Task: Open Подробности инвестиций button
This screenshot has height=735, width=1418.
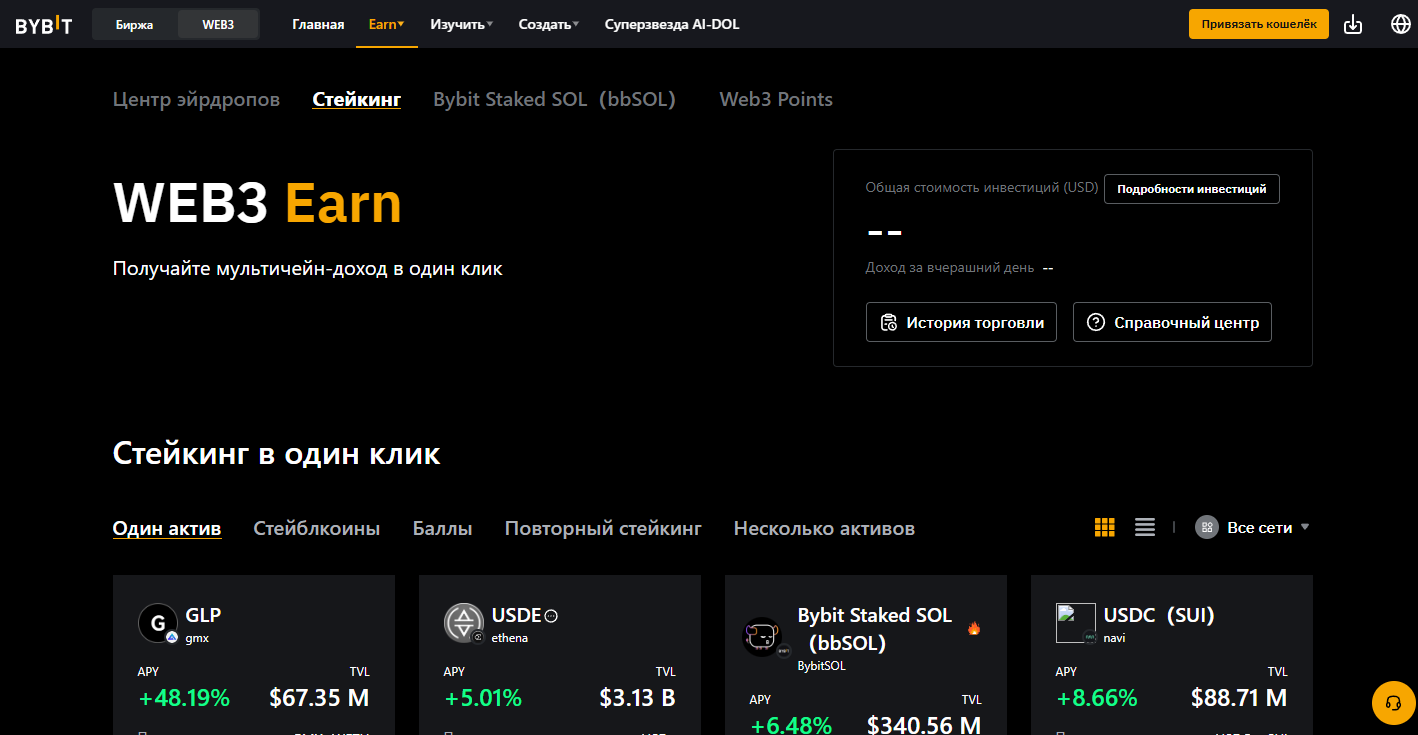Action: pyautogui.click(x=1191, y=188)
